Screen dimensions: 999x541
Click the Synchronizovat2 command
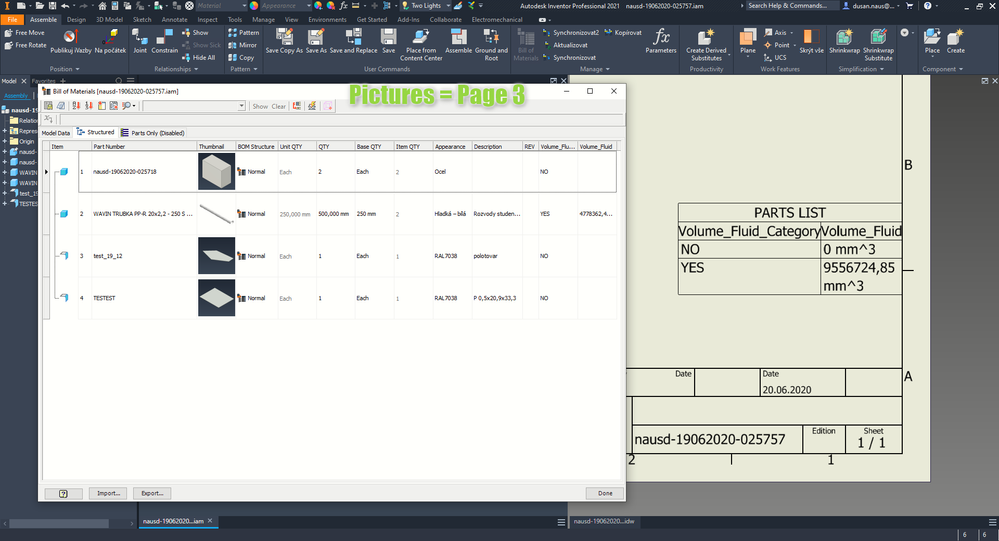(571, 32)
